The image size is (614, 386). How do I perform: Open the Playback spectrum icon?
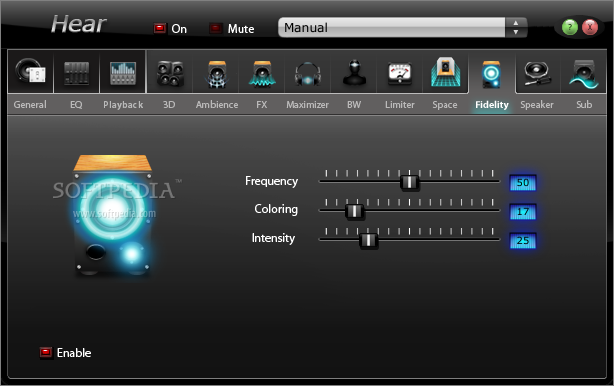point(123,73)
